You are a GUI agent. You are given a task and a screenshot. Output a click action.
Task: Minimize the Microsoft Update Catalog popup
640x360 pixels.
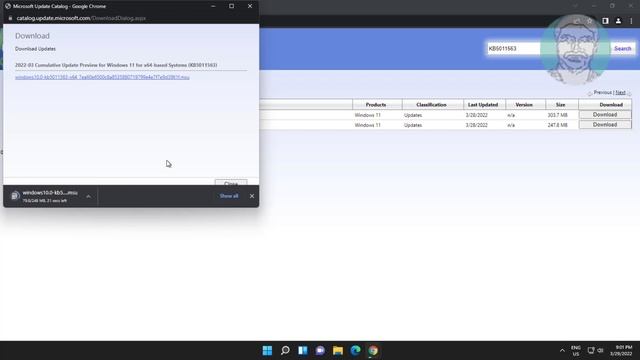(213, 6)
